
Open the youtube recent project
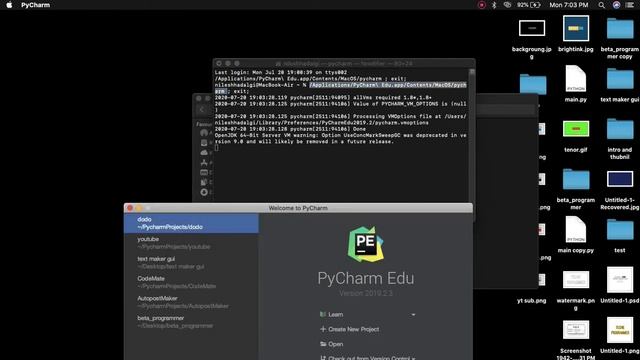(191, 243)
